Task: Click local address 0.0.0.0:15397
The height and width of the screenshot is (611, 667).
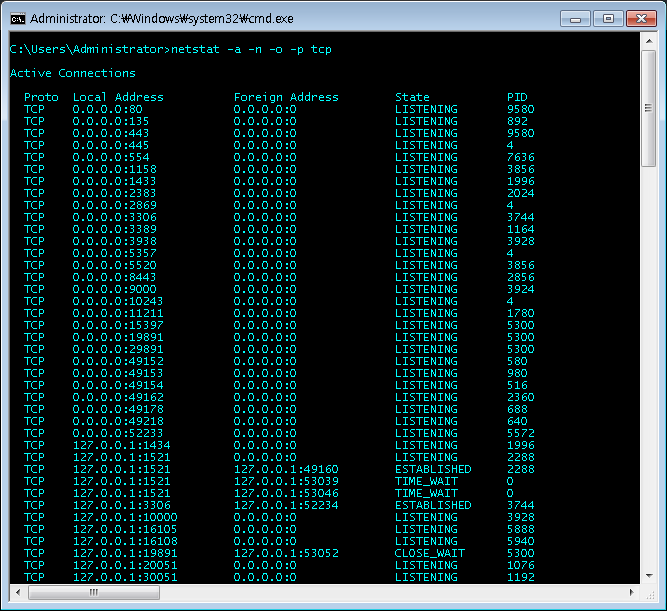Action: pos(118,325)
